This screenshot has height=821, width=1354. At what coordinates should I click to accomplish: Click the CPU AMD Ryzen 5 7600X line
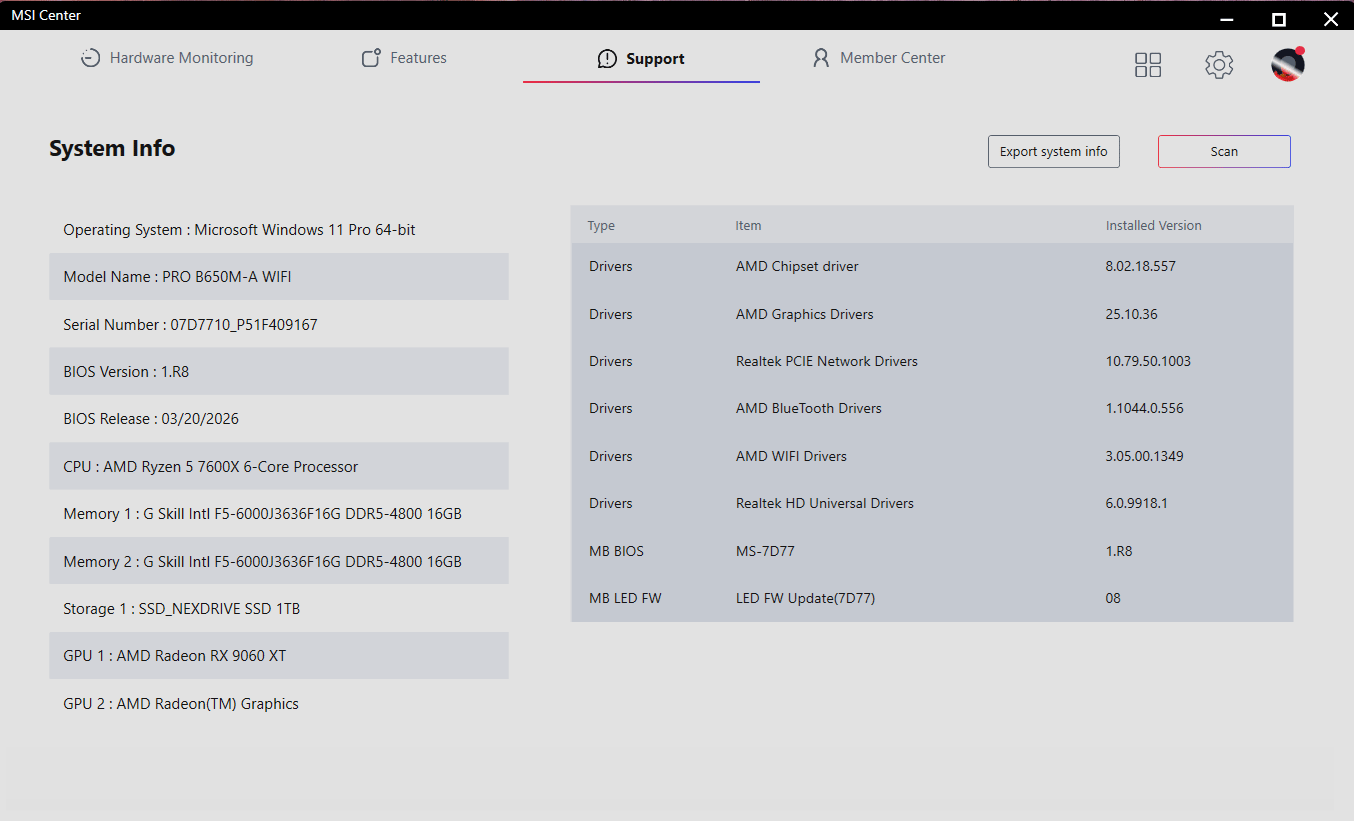tap(279, 467)
